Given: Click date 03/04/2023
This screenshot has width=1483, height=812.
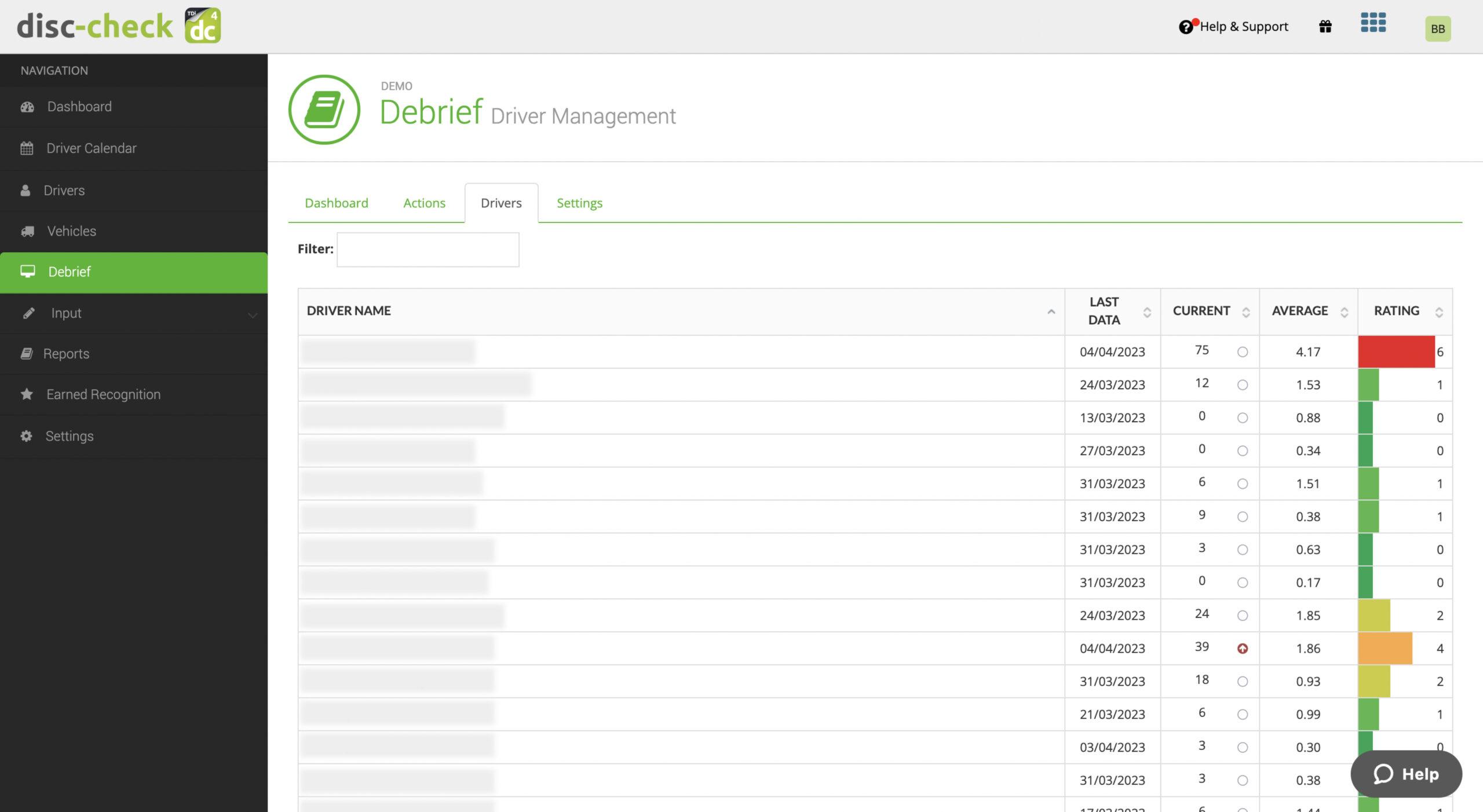Looking at the screenshot, I should [x=1112, y=748].
